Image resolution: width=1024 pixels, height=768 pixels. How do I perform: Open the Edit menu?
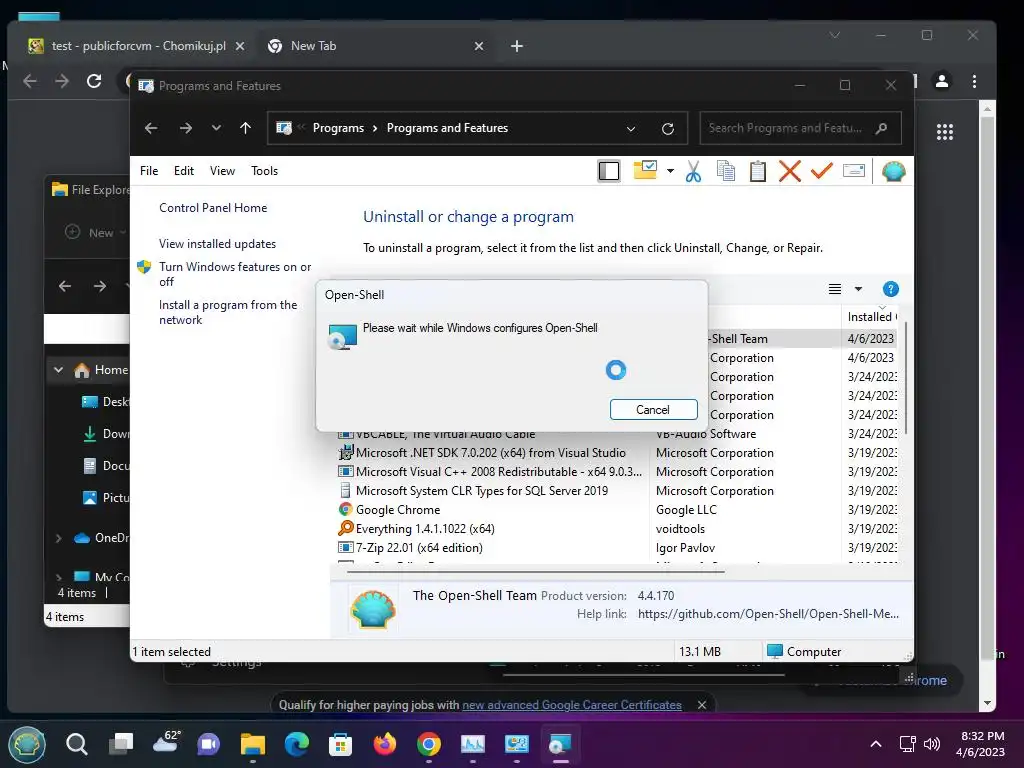[184, 170]
